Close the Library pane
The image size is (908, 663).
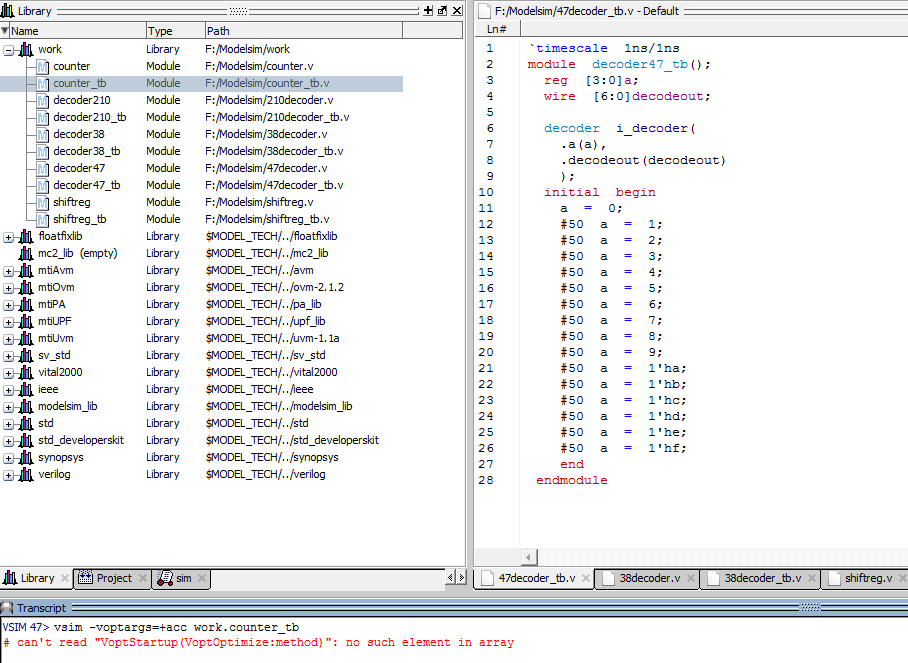click(456, 10)
